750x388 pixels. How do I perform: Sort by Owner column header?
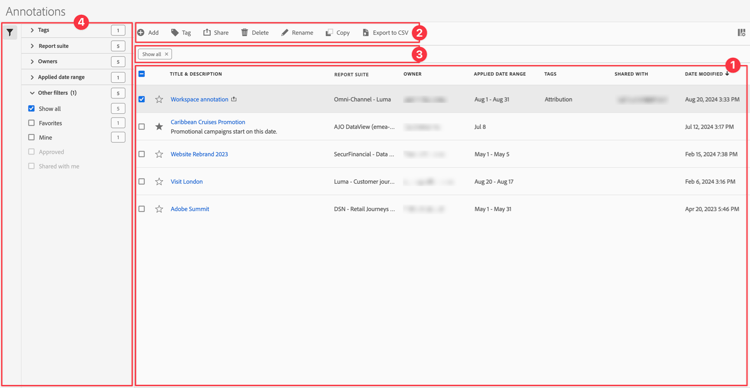click(x=412, y=74)
